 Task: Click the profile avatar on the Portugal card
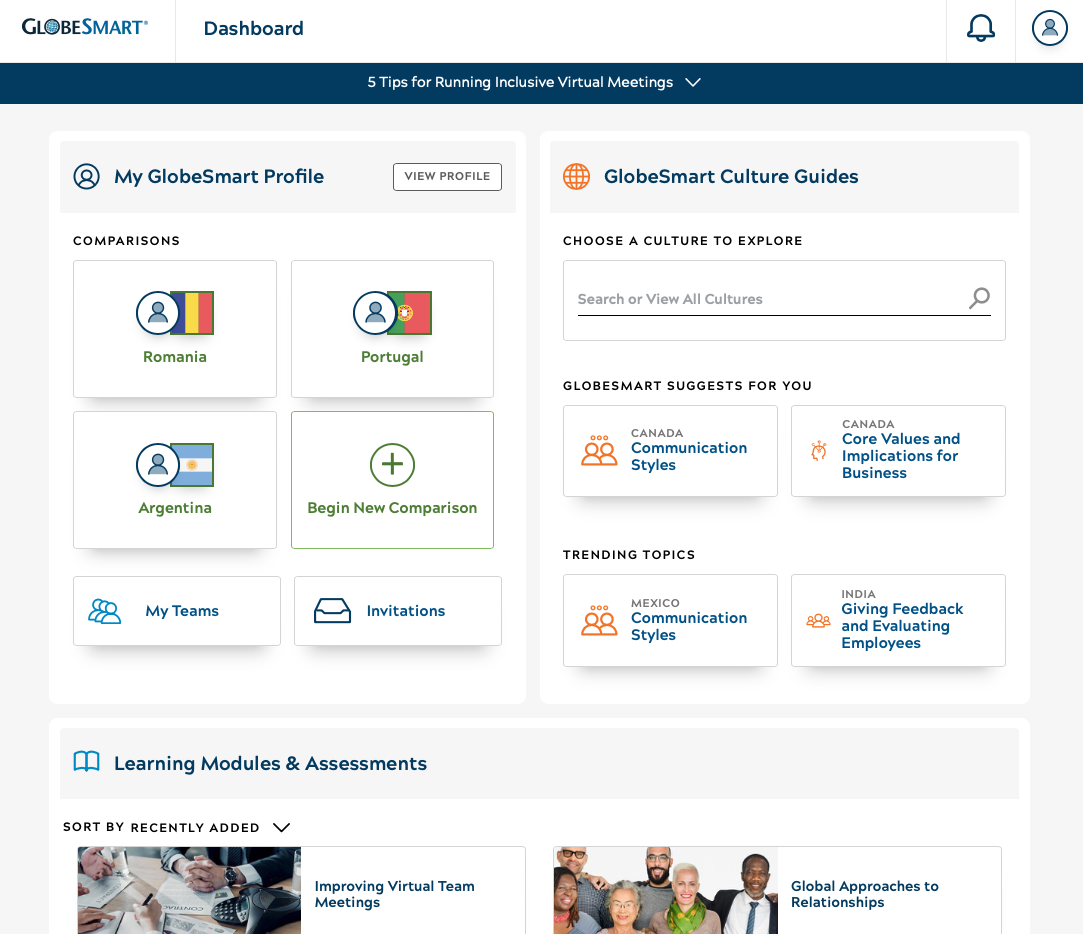click(x=375, y=313)
